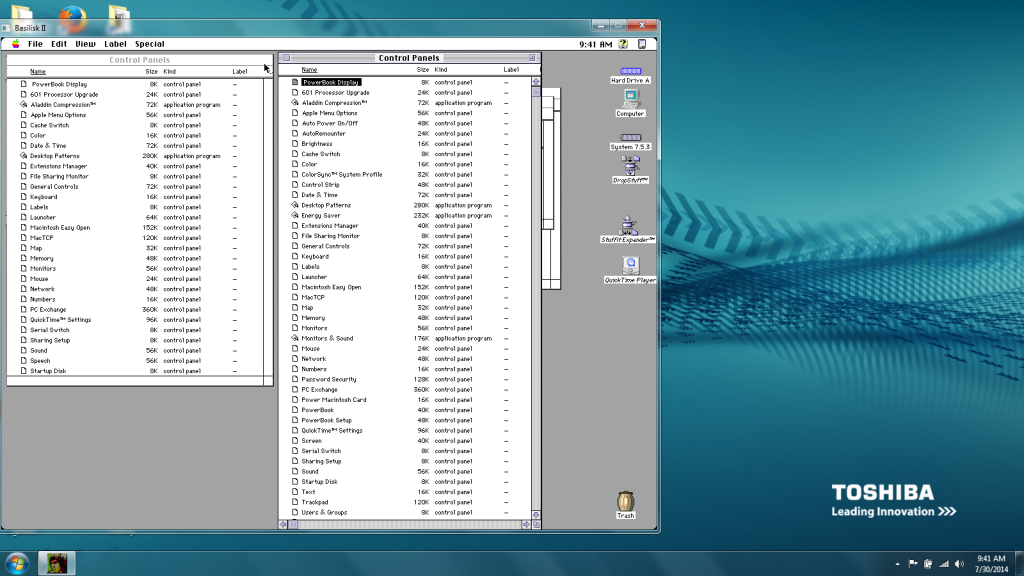Select Energy Saver icon in front window

click(295, 216)
